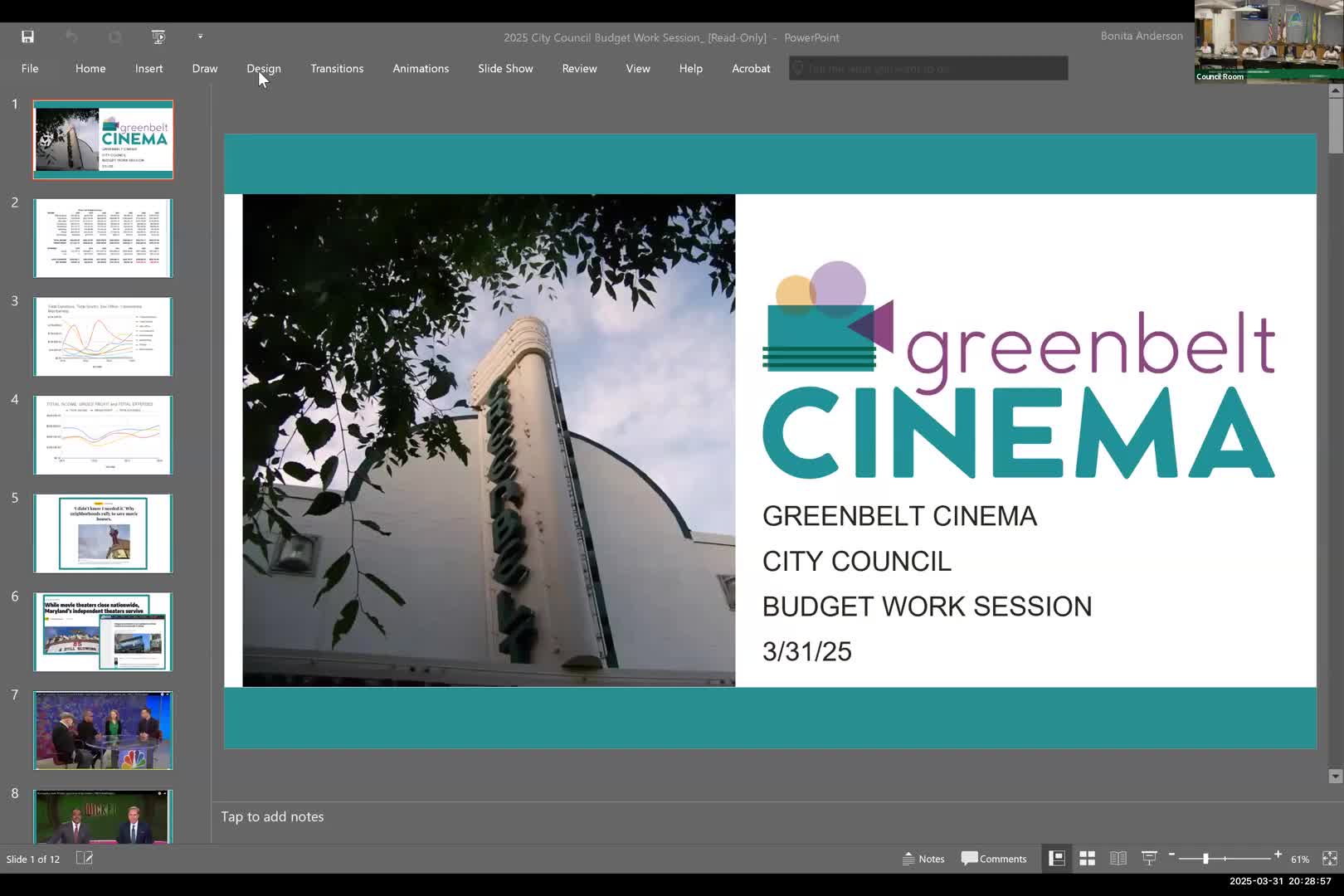Increase zoom with the plus button
The height and width of the screenshot is (896, 1344).
(1278, 856)
